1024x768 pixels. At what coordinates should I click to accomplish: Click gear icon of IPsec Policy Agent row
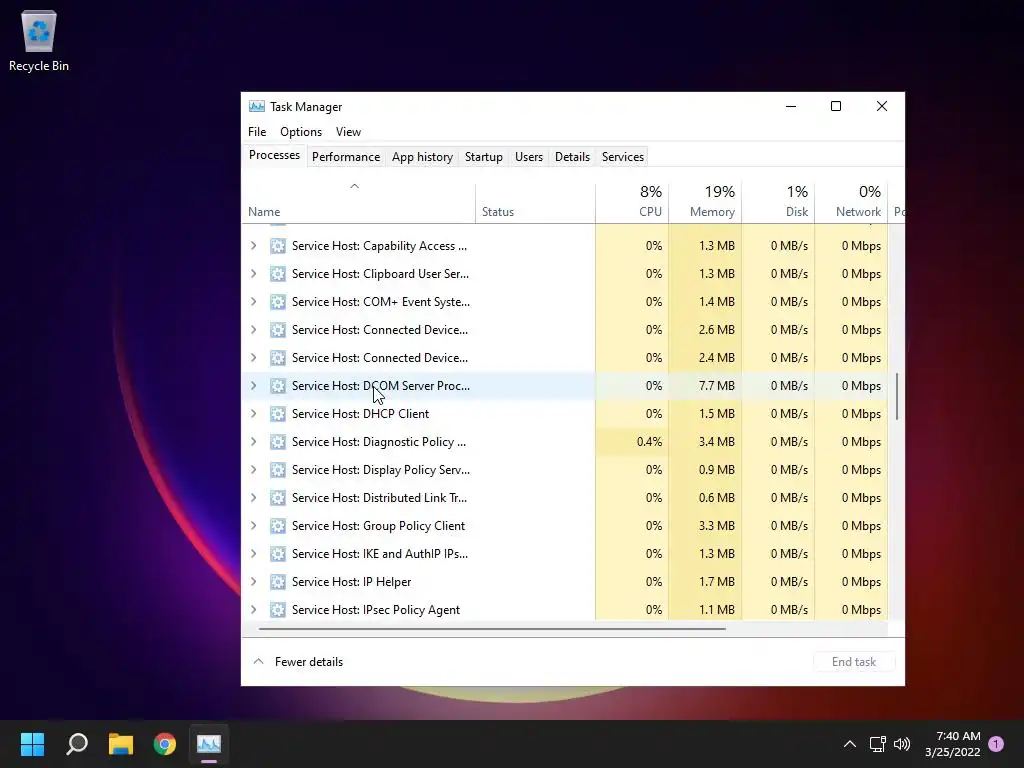point(278,610)
